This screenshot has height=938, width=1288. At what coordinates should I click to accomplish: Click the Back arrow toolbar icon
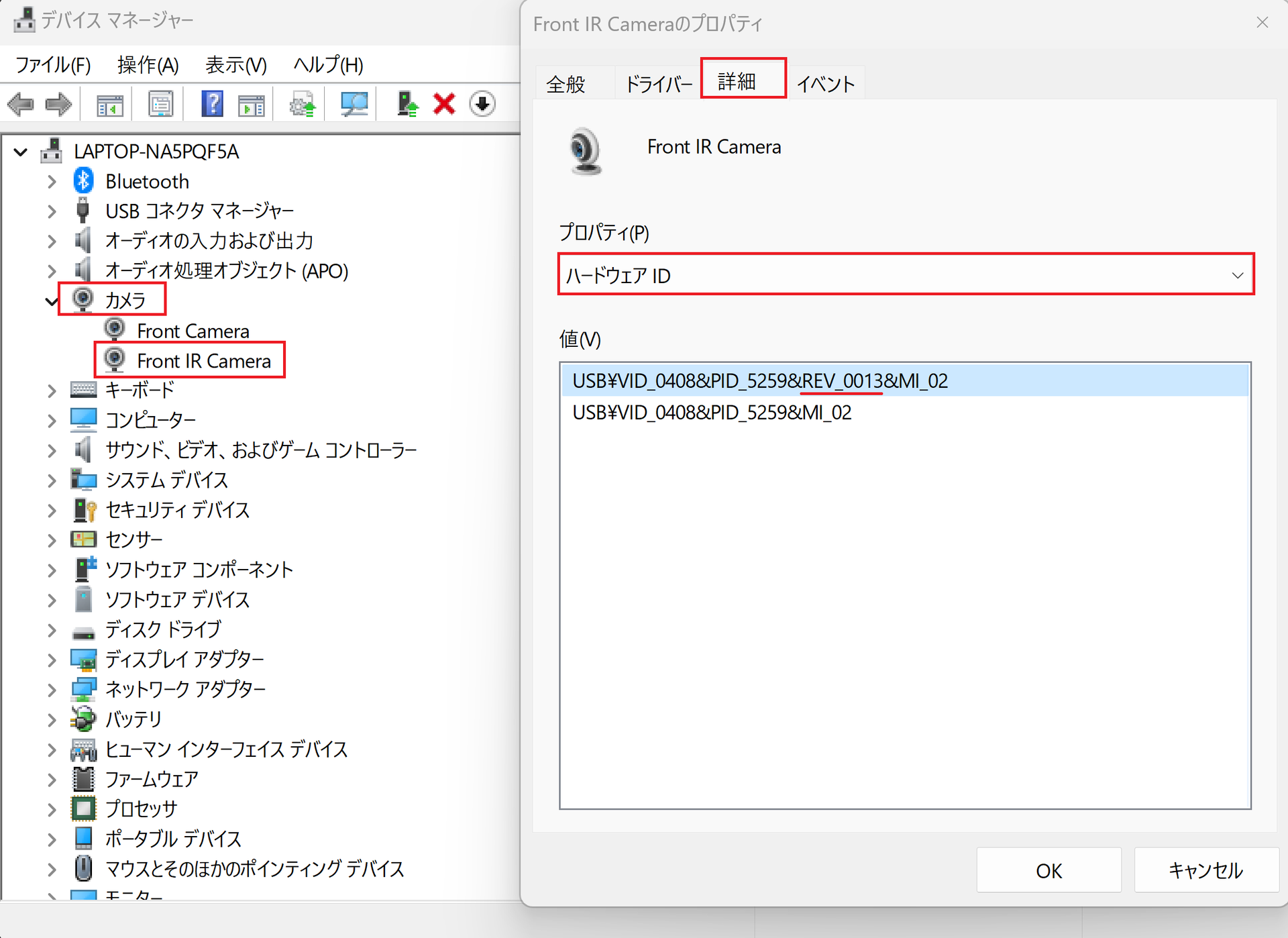(x=20, y=105)
